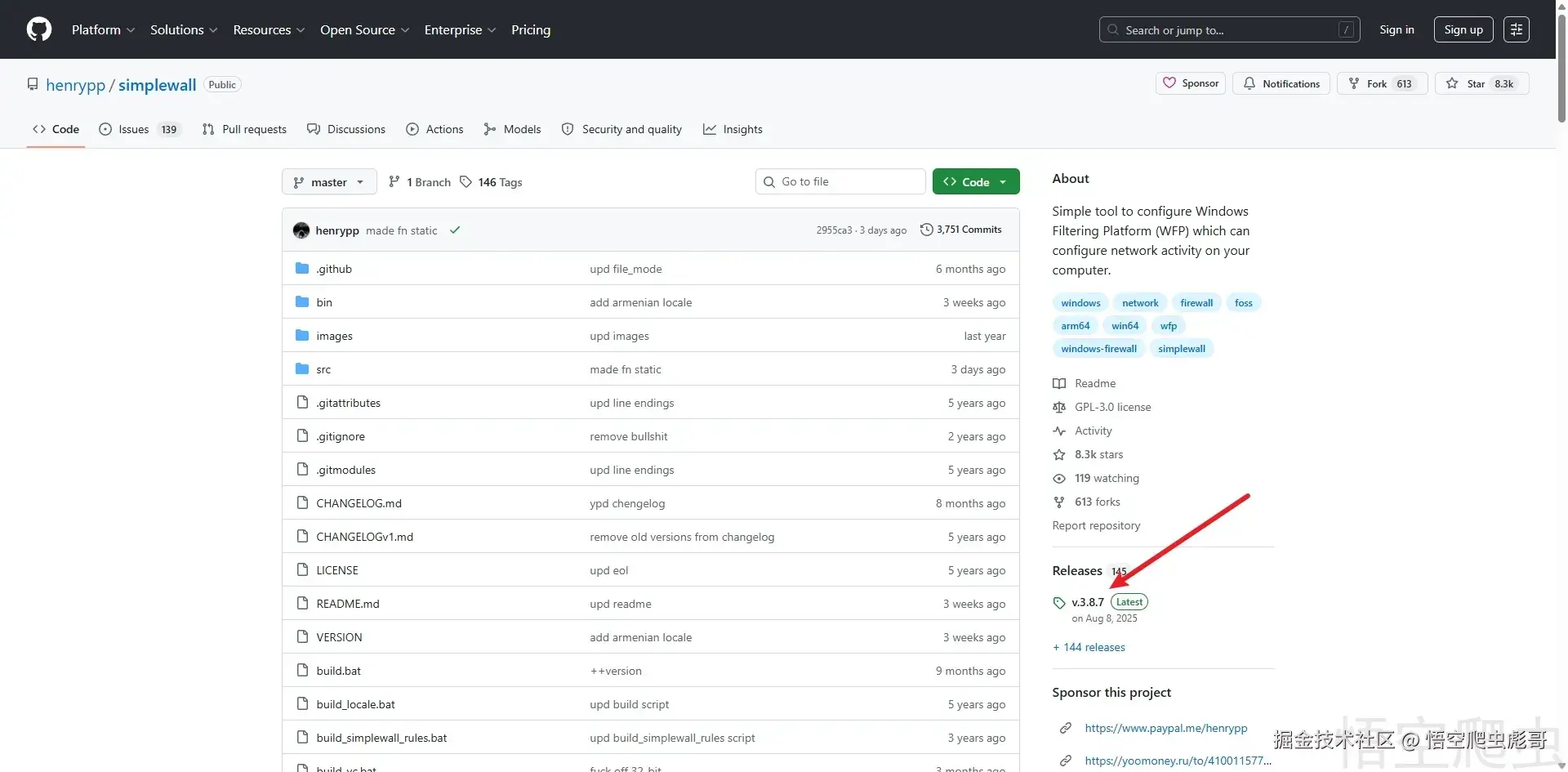Click the history clock icon beside 3,751 Commits
Screen dimensions: 1568x772
tap(926, 230)
